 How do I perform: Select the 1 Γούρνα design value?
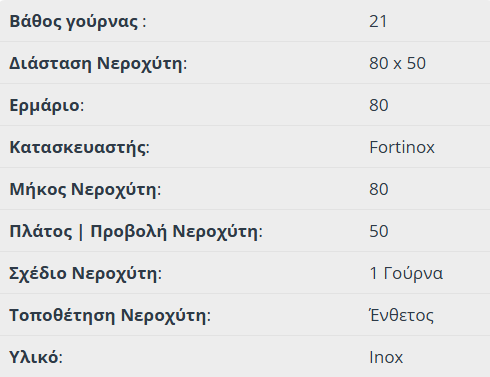coord(406,274)
